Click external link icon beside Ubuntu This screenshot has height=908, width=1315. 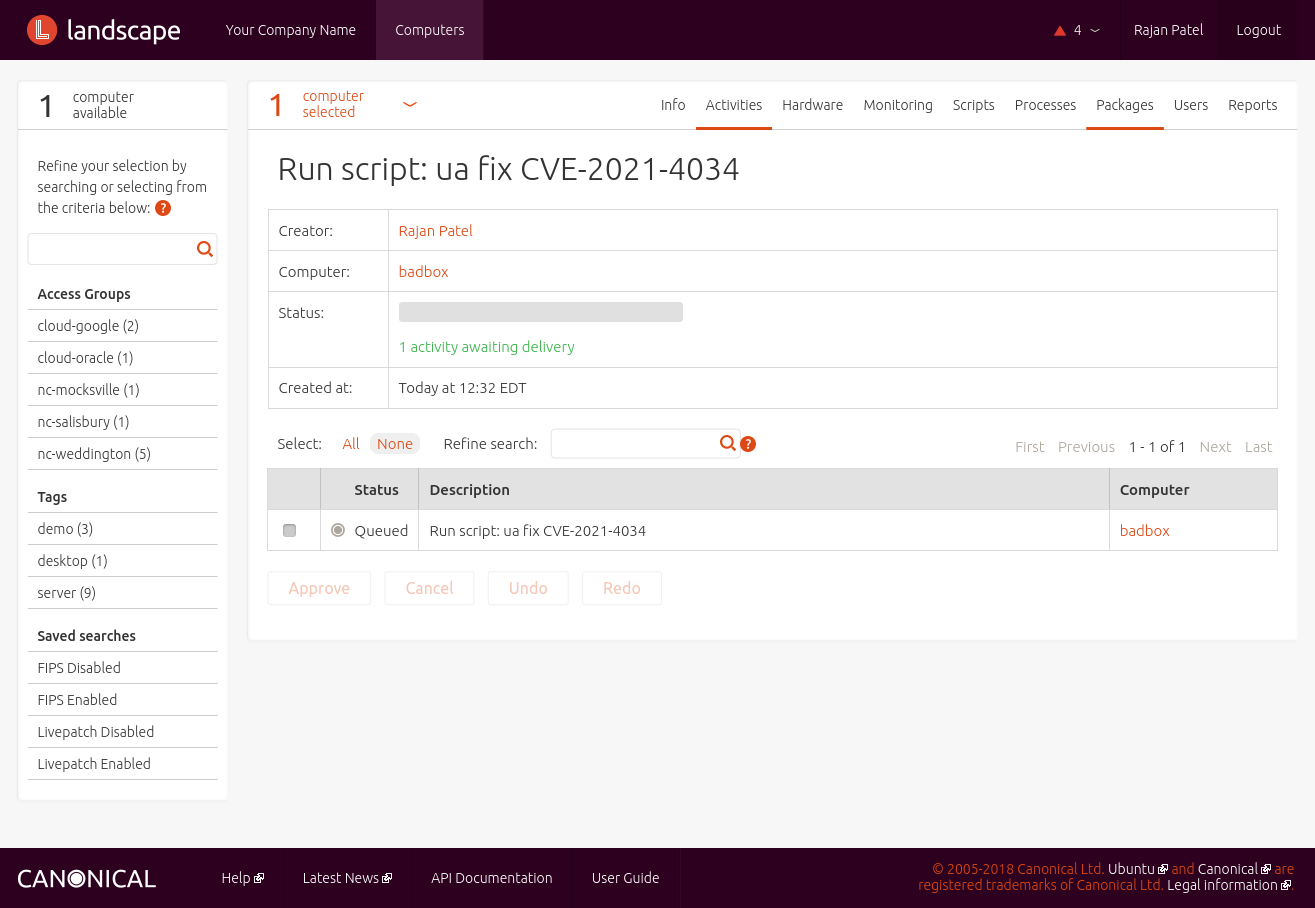point(1163,869)
